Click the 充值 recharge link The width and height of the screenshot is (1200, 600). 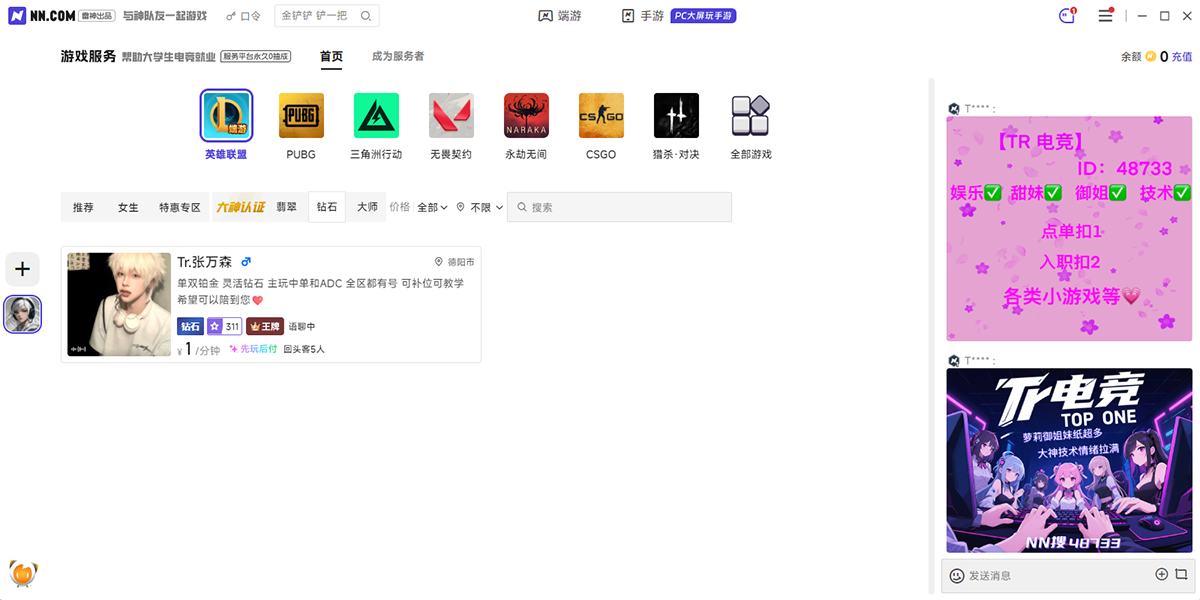tap(1180, 57)
